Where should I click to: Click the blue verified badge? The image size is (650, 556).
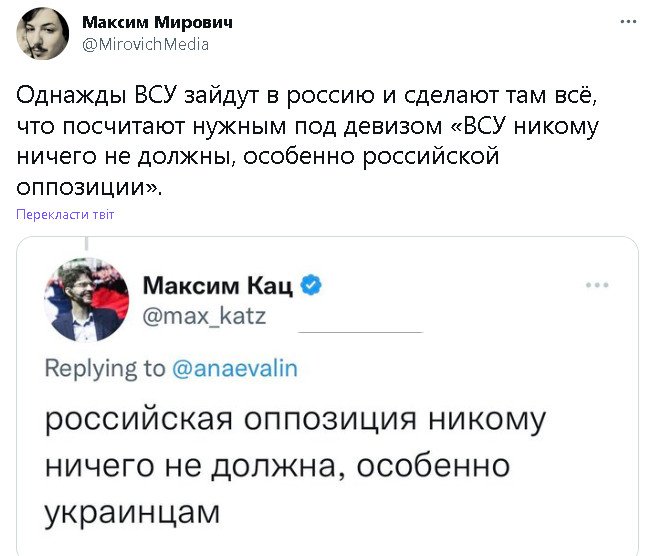tap(311, 287)
